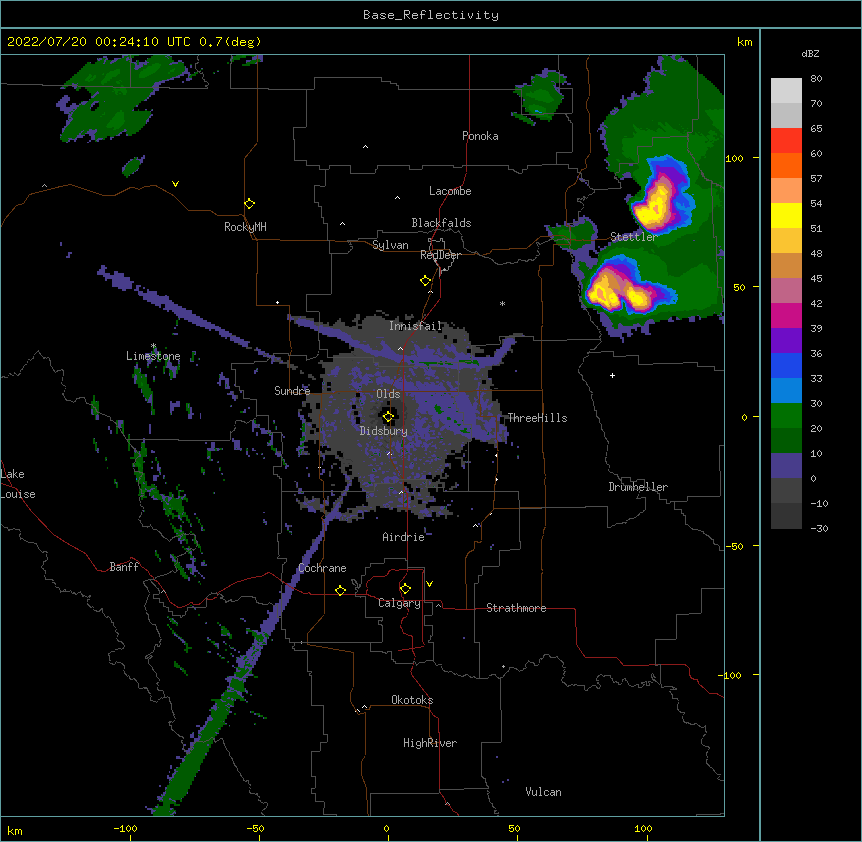Pick the slate purple 0-10 dBZ swatch
862x842 pixels.
pyautogui.click(x=786, y=466)
